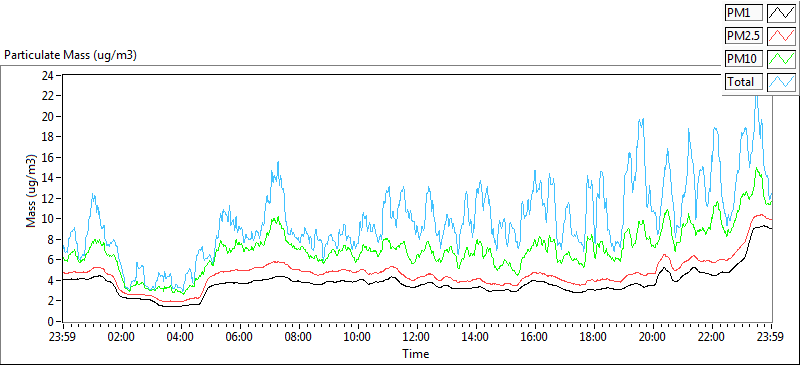Click the 20:00 time axis marker

click(x=653, y=337)
